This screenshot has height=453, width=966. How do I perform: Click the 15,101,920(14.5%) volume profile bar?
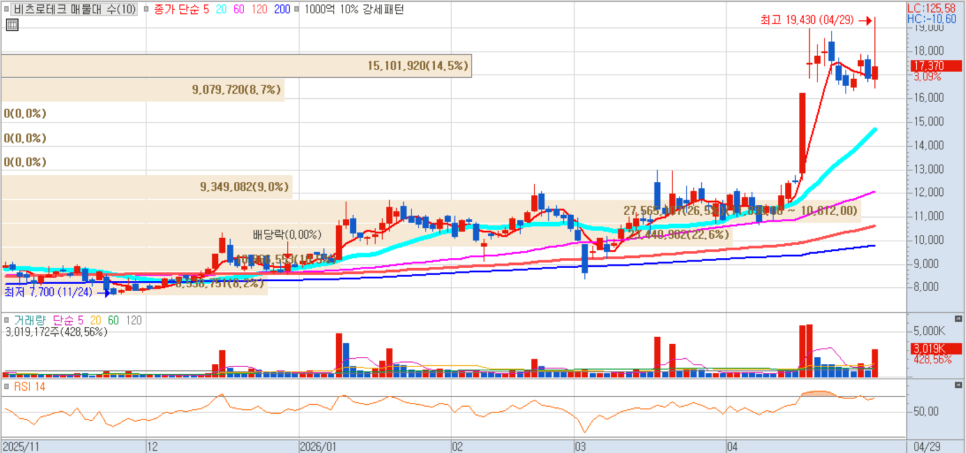(236, 65)
